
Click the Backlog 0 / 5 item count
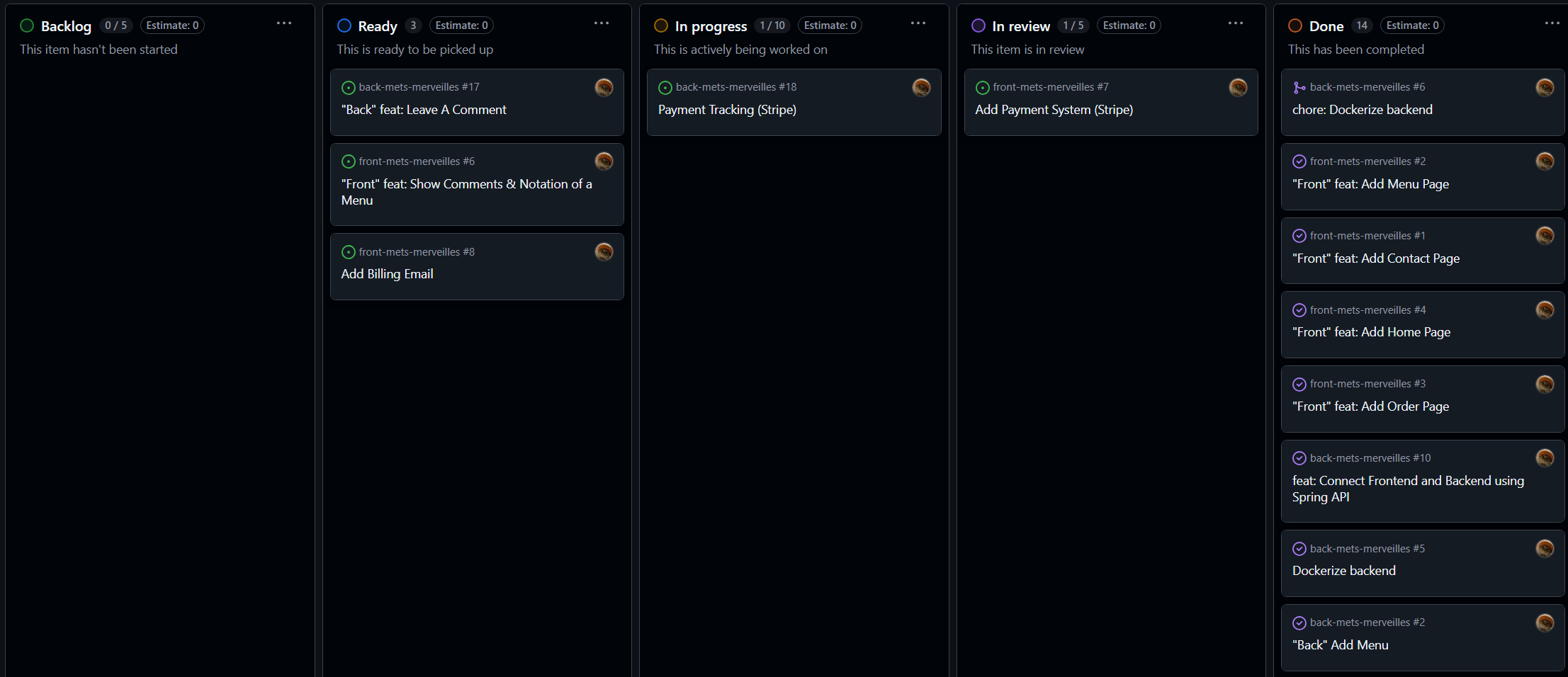tap(116, 25)
